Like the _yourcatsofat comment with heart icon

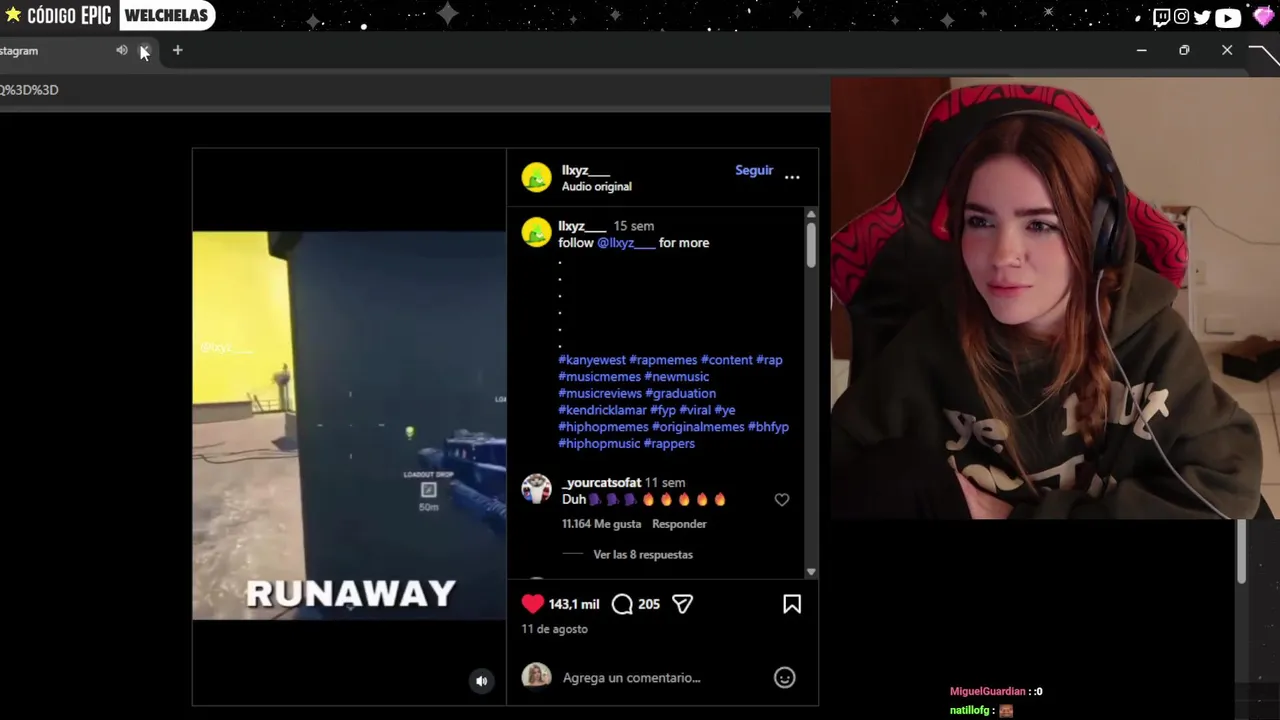click(782, 500)
